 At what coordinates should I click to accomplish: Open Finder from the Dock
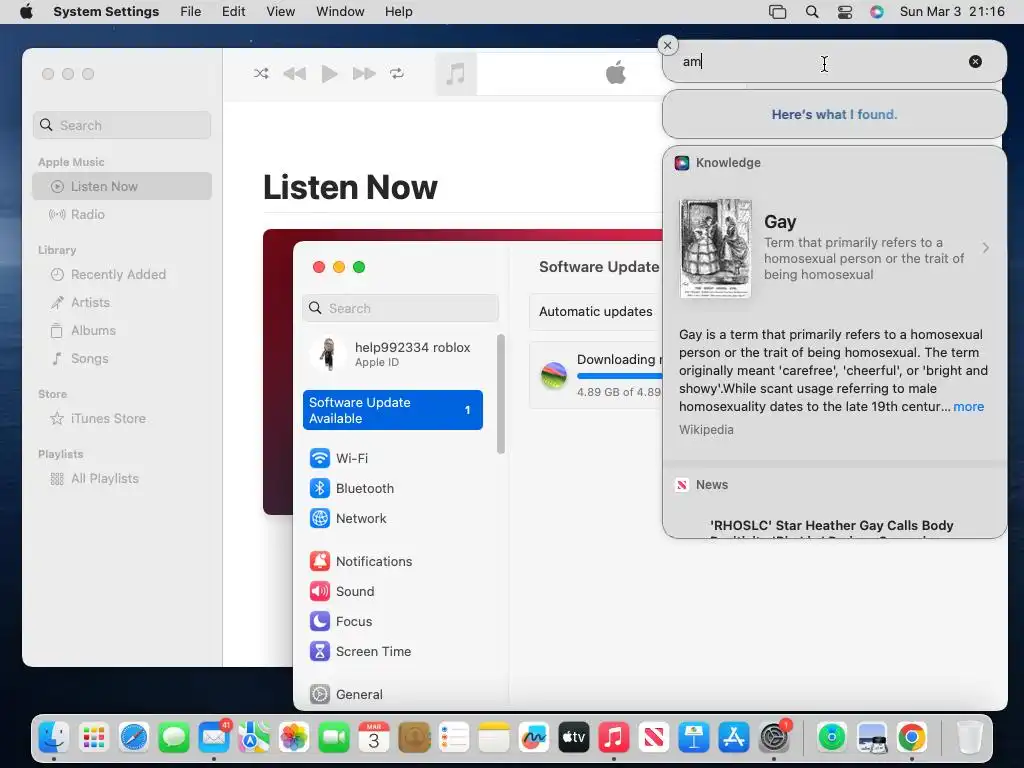point(54,738)
